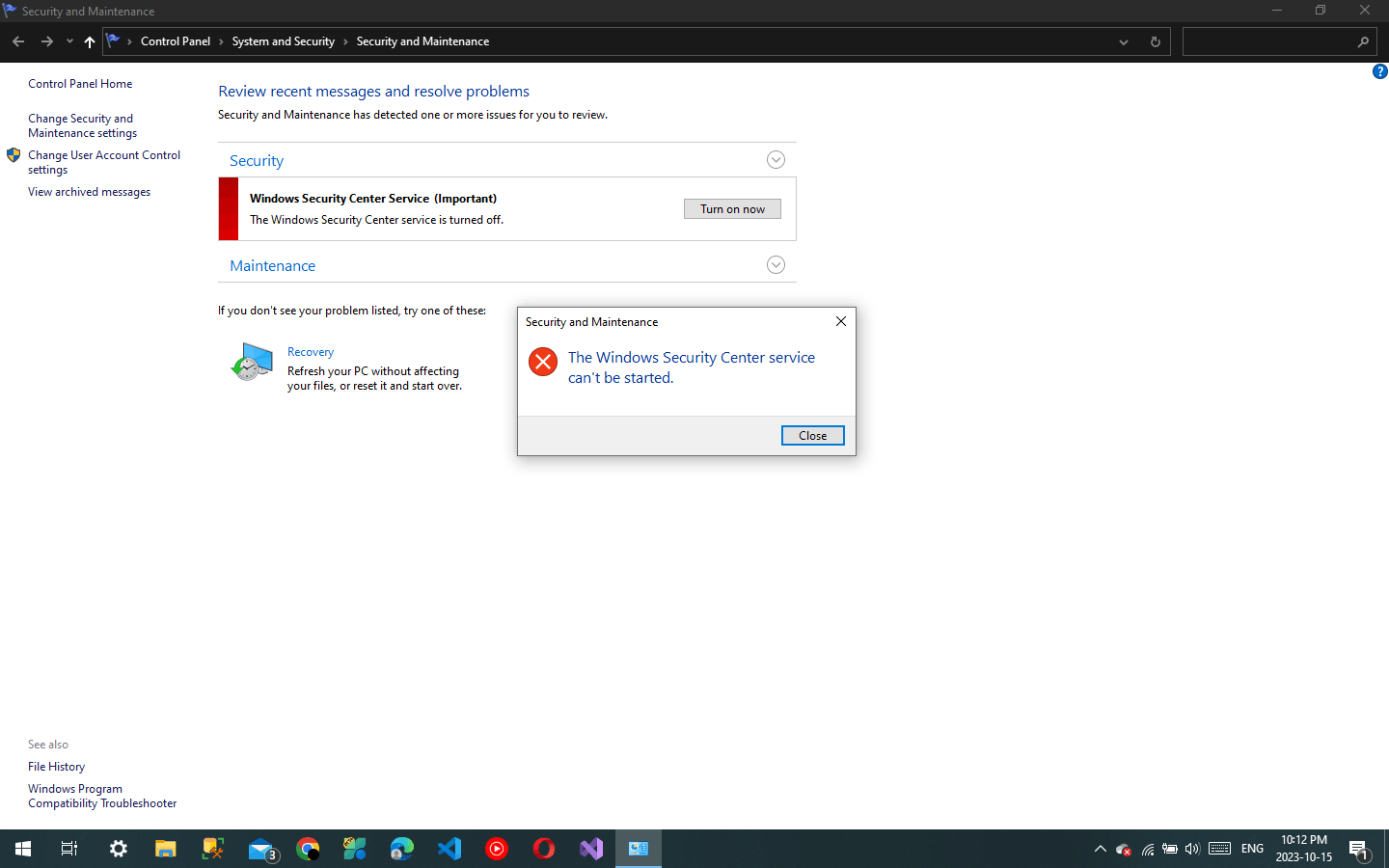Open the Recovery link
The height and width of the screenshot is (868, 1389).
click(311, 352)
